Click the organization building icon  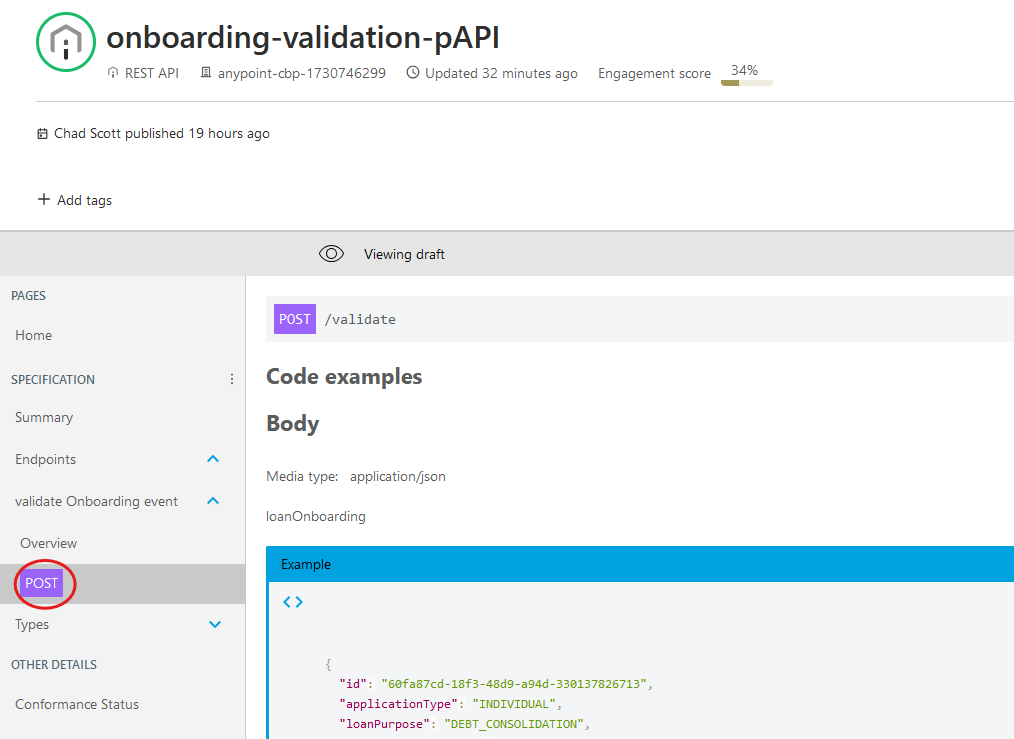point(206,73)
